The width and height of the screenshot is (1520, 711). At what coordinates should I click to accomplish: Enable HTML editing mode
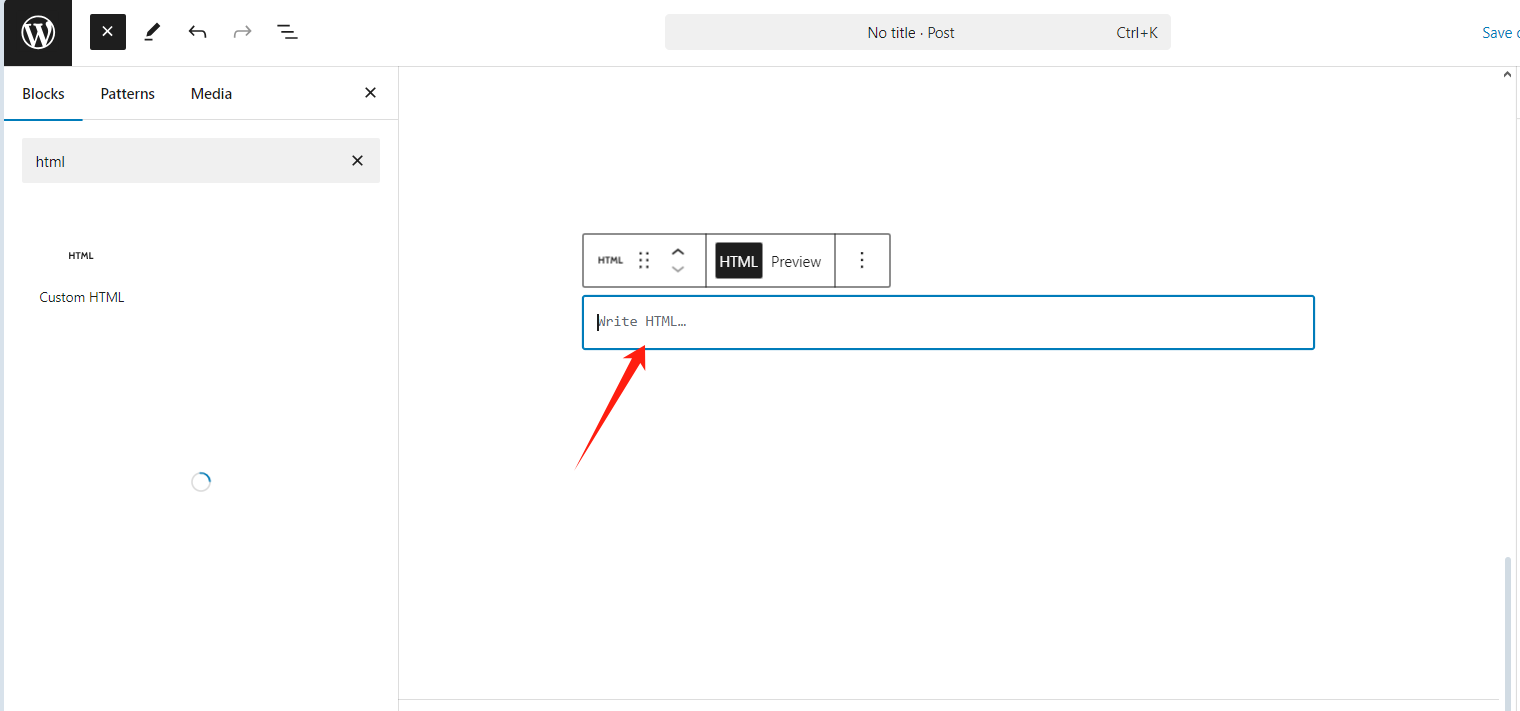pyautogui.click(x=737, y=261)
